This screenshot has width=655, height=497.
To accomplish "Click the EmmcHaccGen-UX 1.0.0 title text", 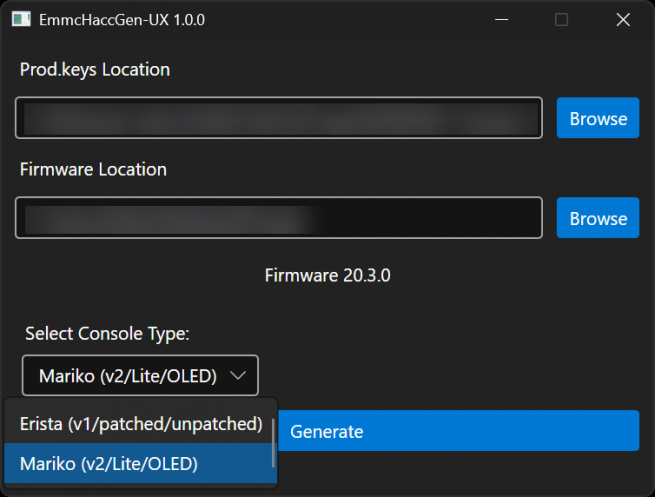I will pyautogui.click(x=122, y=19).
